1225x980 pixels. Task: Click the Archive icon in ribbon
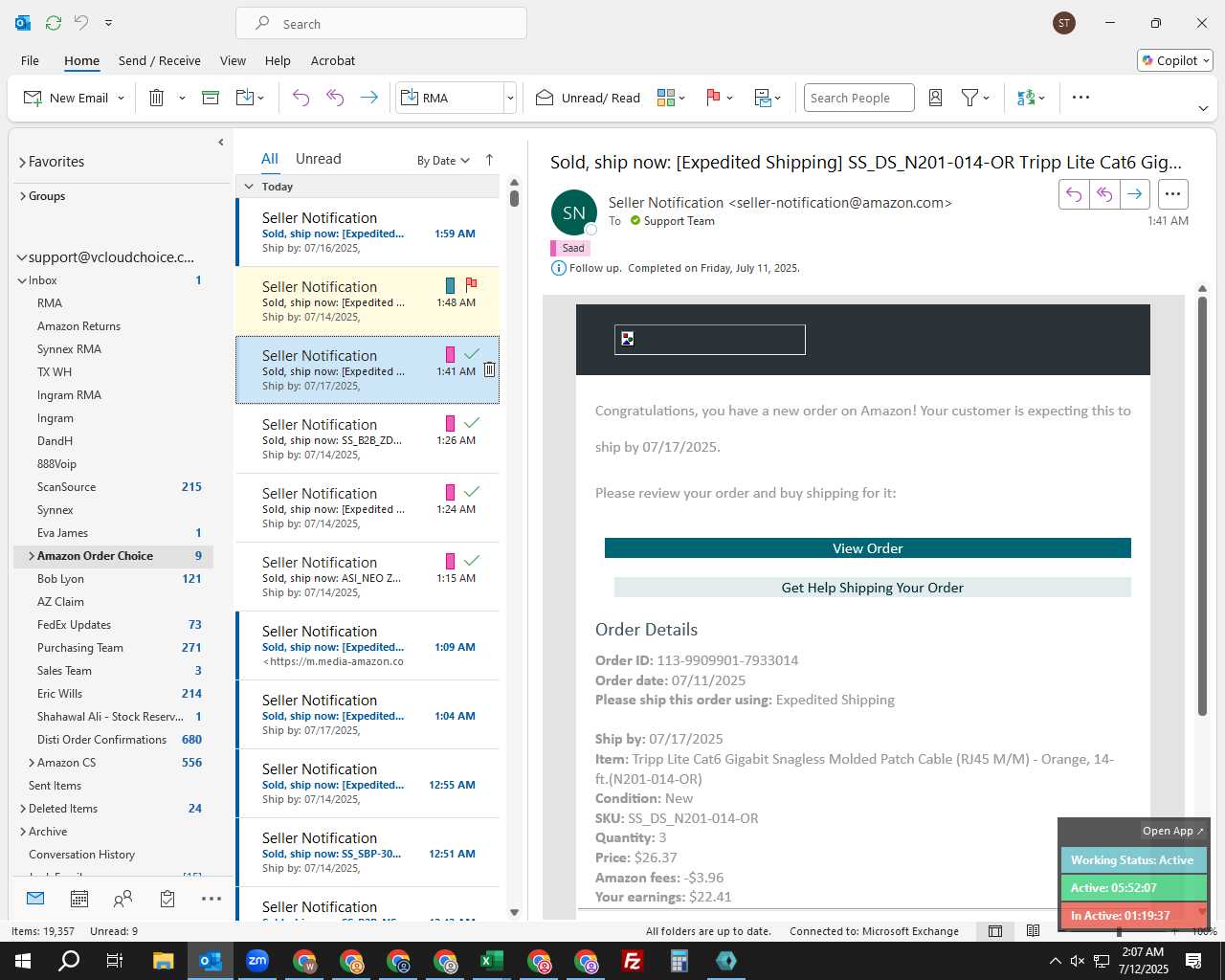(x=211, y=98)
